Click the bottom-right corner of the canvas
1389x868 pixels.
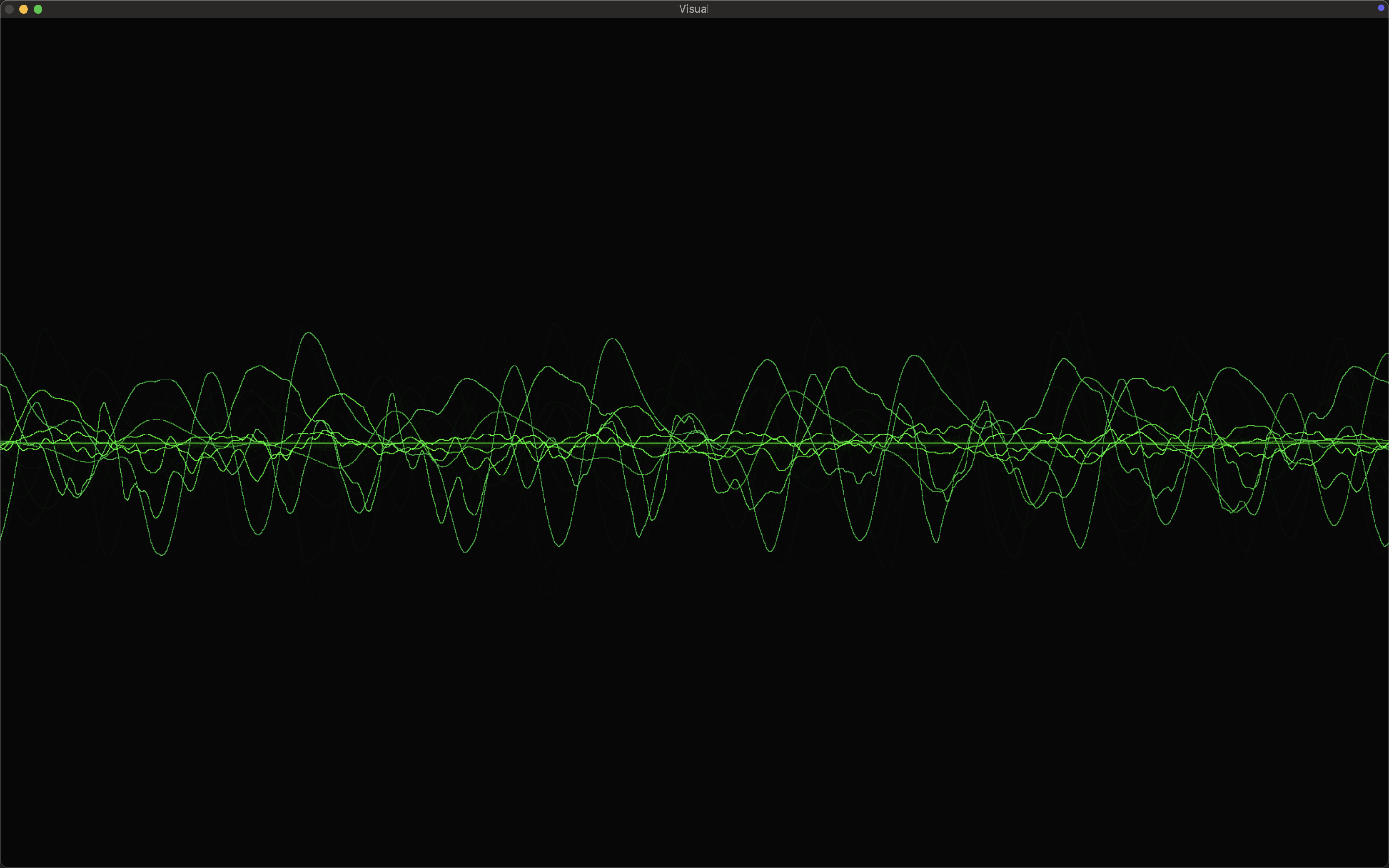1384,863
